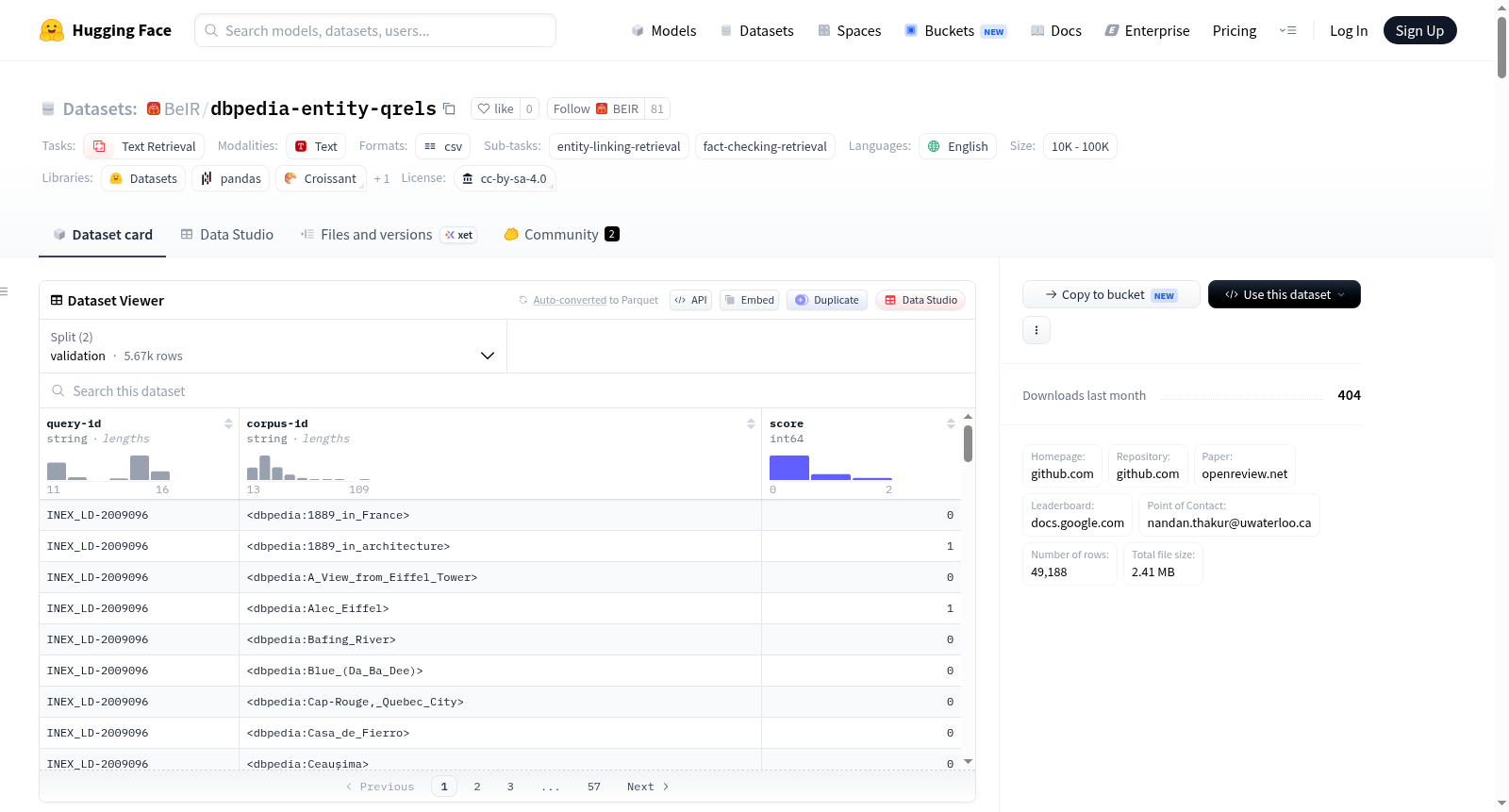
Task: Open Data Studio from viewer header
Action: click(x=920, y=300)
